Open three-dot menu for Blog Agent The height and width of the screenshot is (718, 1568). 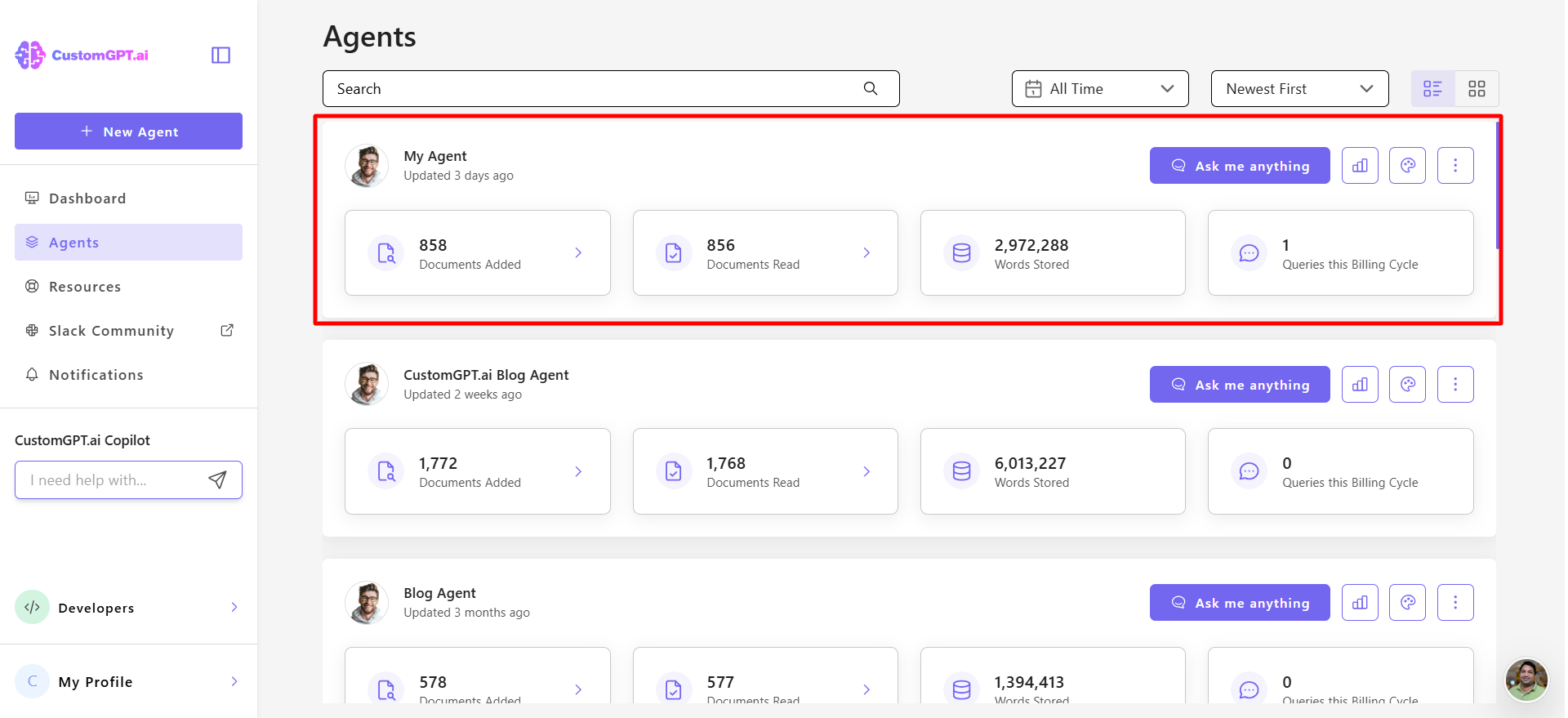click(1455, 603)
